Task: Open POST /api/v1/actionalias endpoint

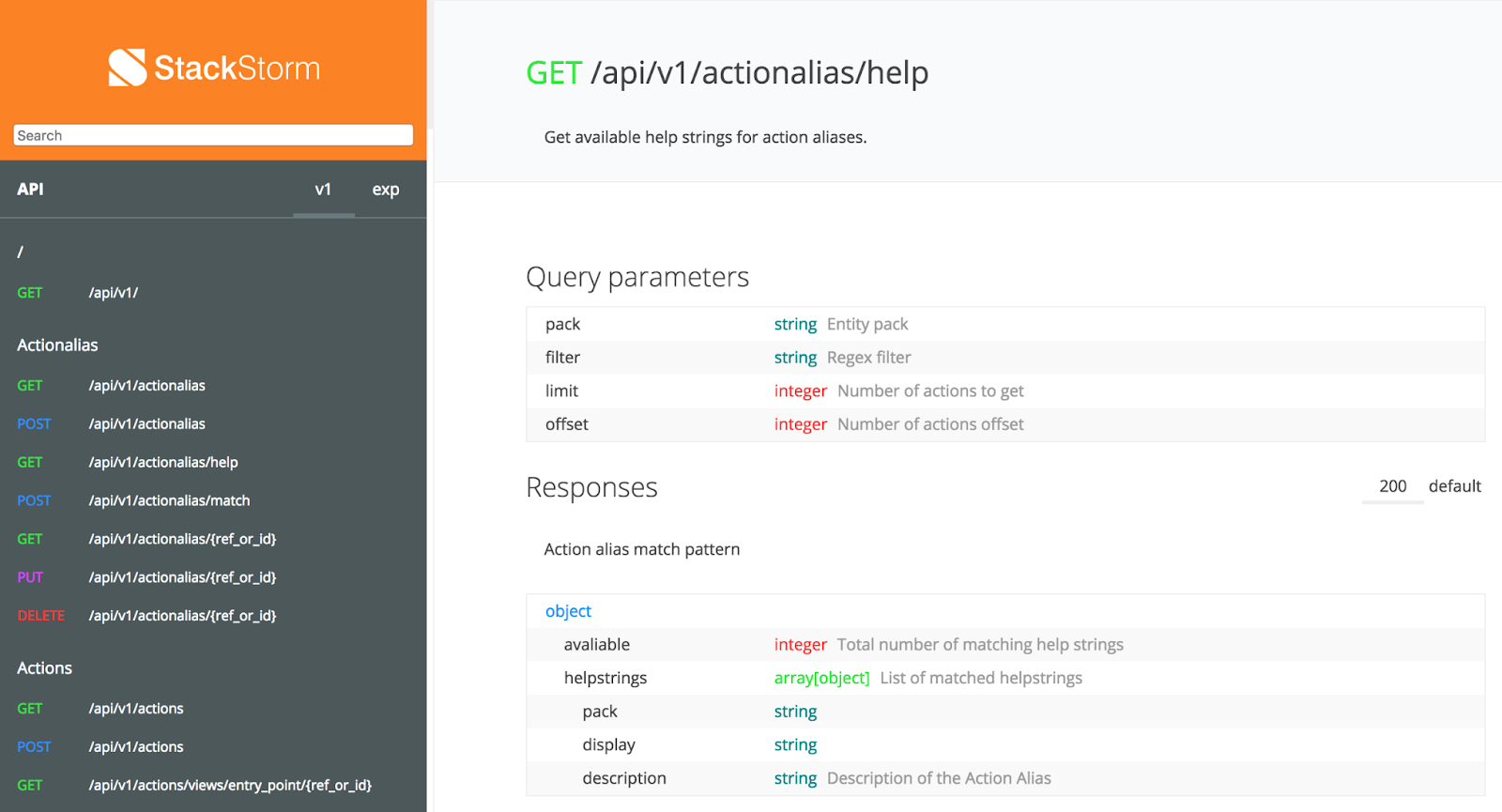Action: [146, 424]
